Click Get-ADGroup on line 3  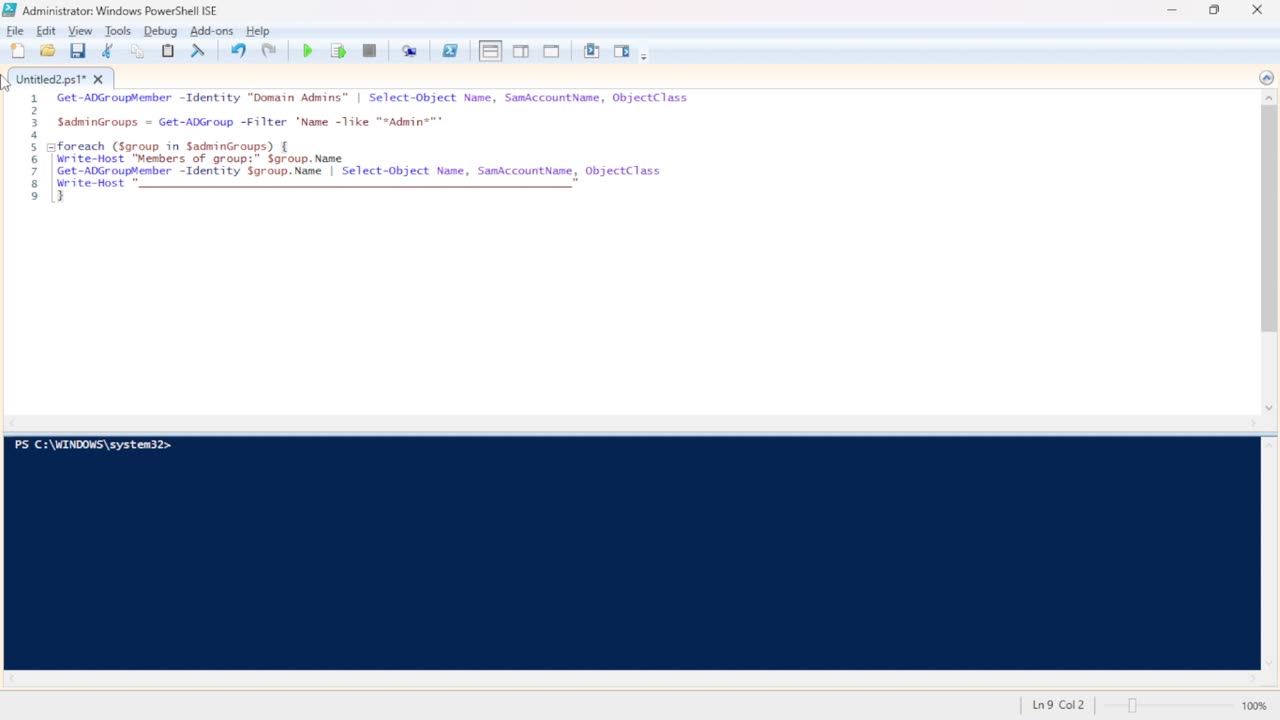tap(196, 122)
